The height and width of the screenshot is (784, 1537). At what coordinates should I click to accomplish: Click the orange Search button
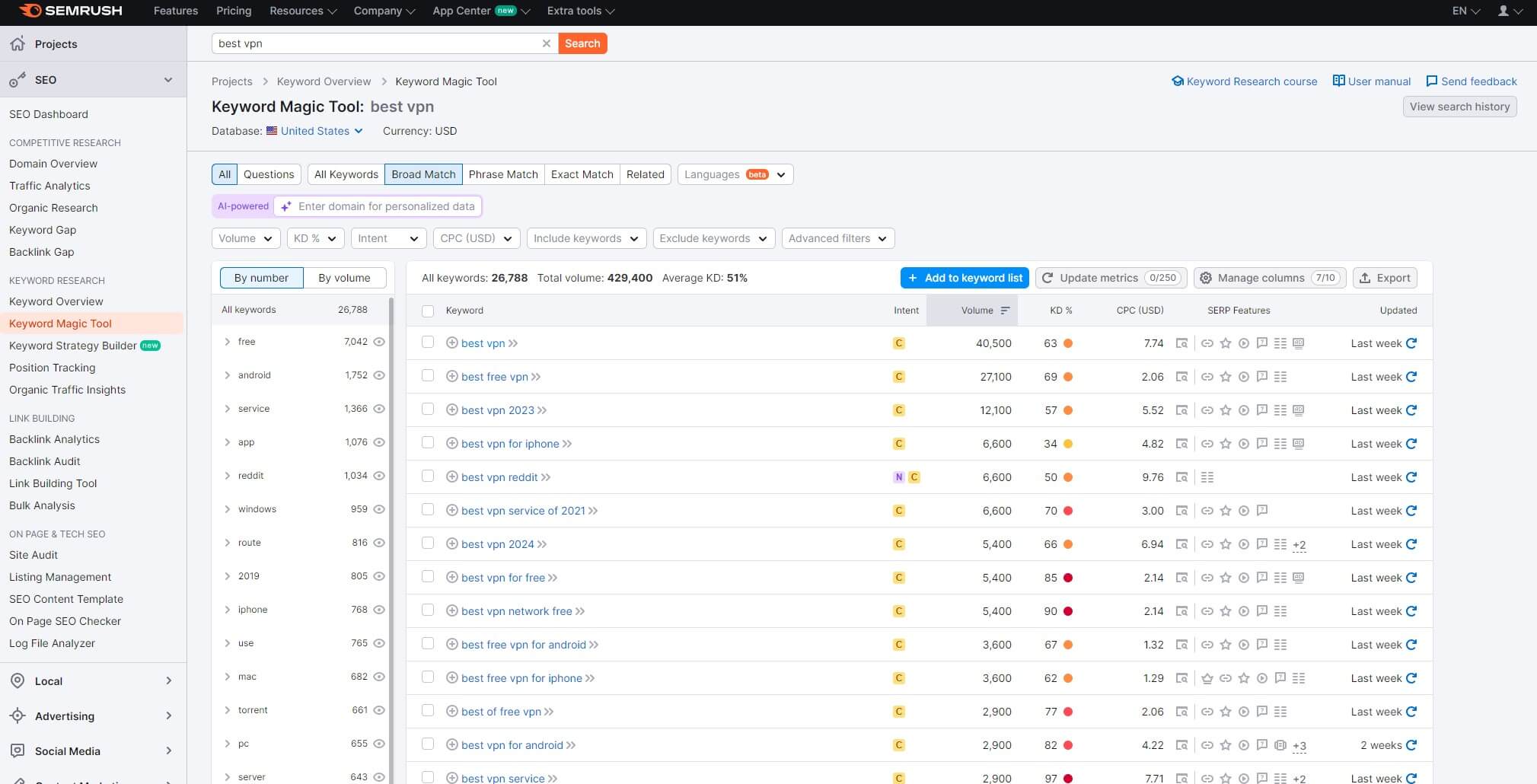(x=582, y=43)
